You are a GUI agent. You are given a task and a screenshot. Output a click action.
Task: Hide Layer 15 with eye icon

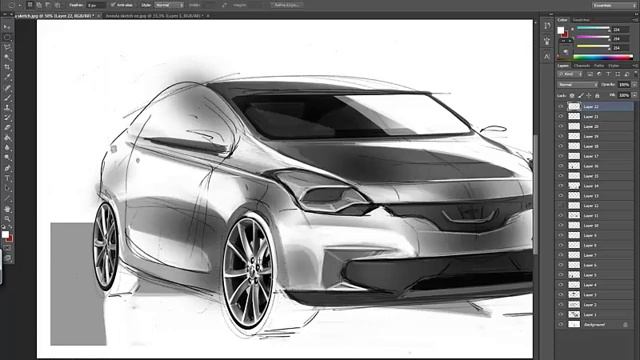coord(561,176)
